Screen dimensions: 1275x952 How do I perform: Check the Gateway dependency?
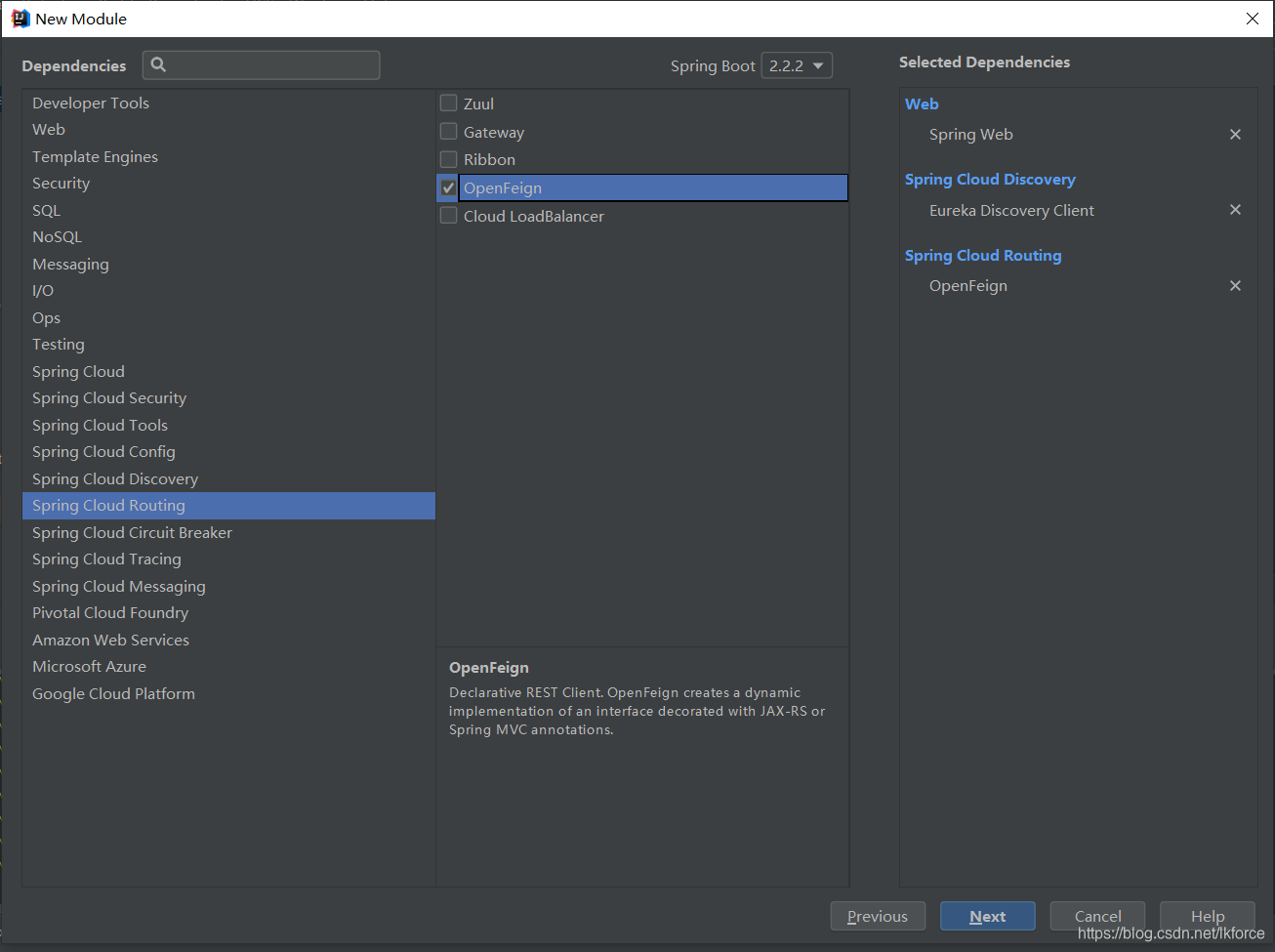click(449, 131)
